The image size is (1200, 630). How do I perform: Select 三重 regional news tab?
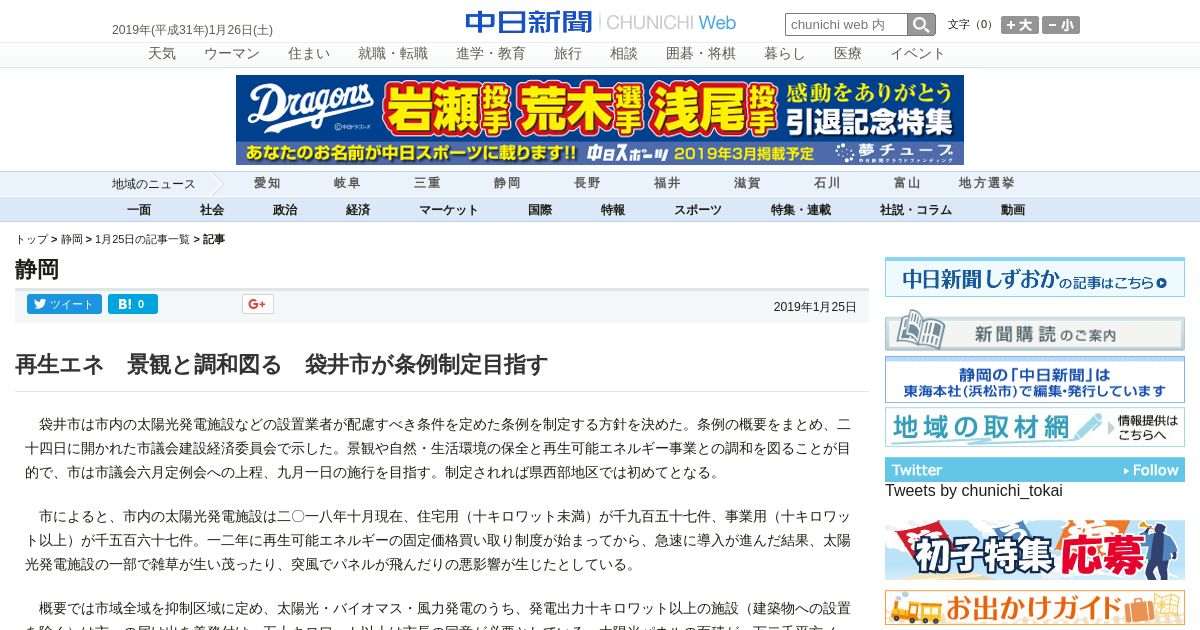click(427, 183)
